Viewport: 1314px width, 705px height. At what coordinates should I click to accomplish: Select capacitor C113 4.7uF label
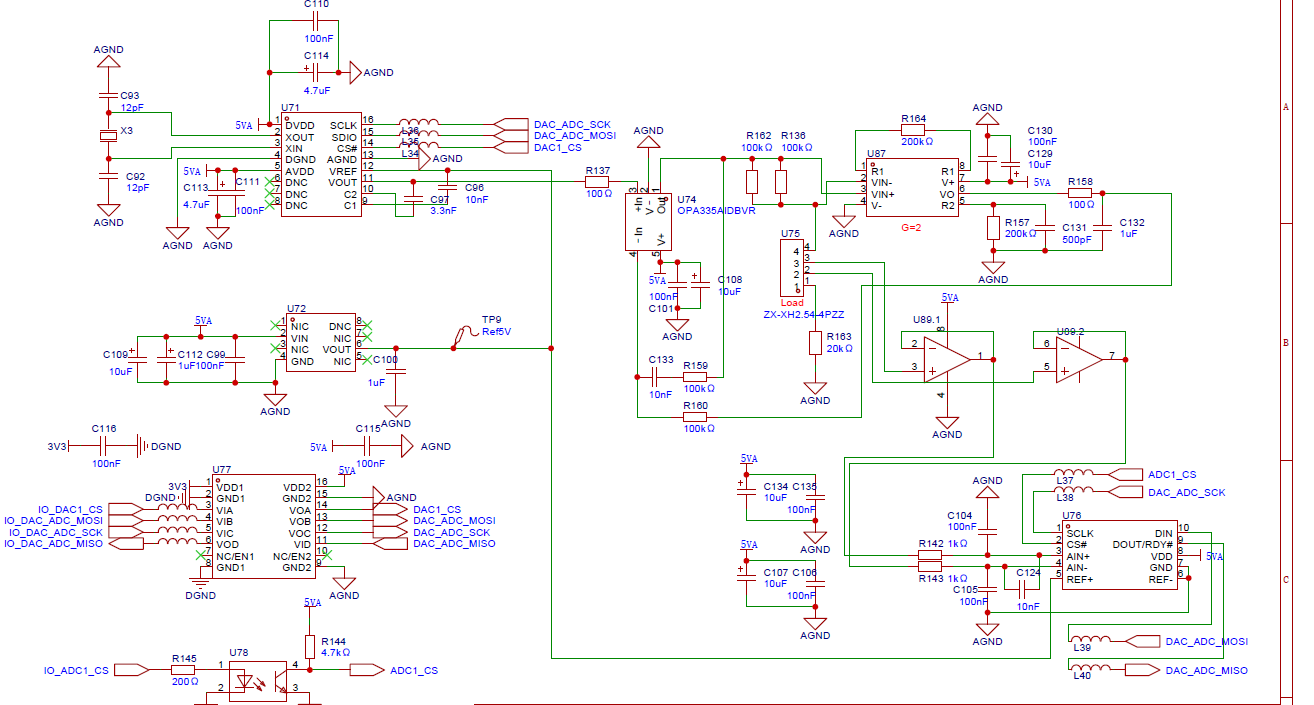click(196, 194)
